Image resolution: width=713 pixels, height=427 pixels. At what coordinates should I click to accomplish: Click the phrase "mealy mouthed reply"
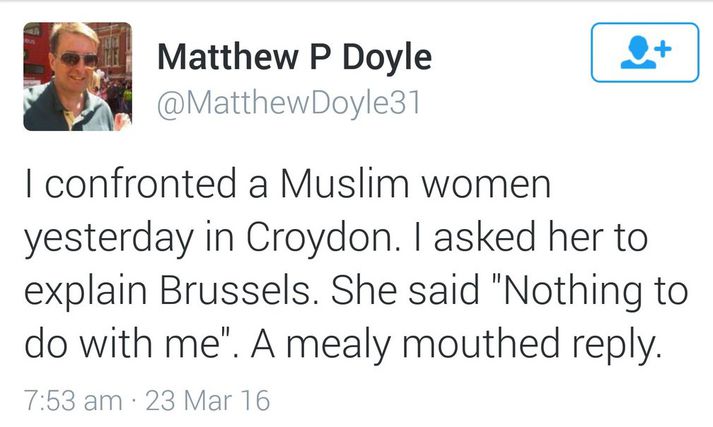click(x=472, y=345)
